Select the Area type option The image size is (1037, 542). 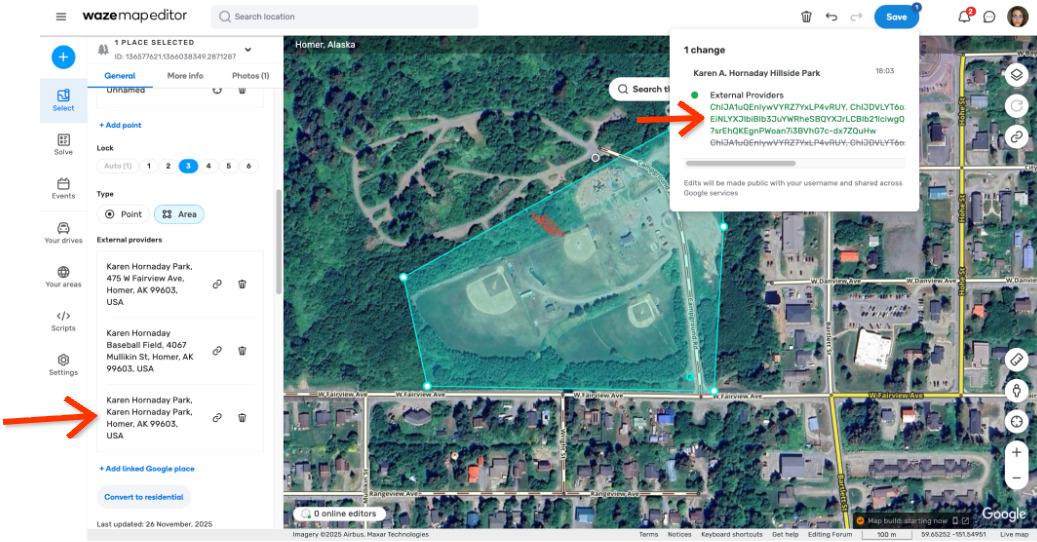pyautogui.click(x=179, y=214)
